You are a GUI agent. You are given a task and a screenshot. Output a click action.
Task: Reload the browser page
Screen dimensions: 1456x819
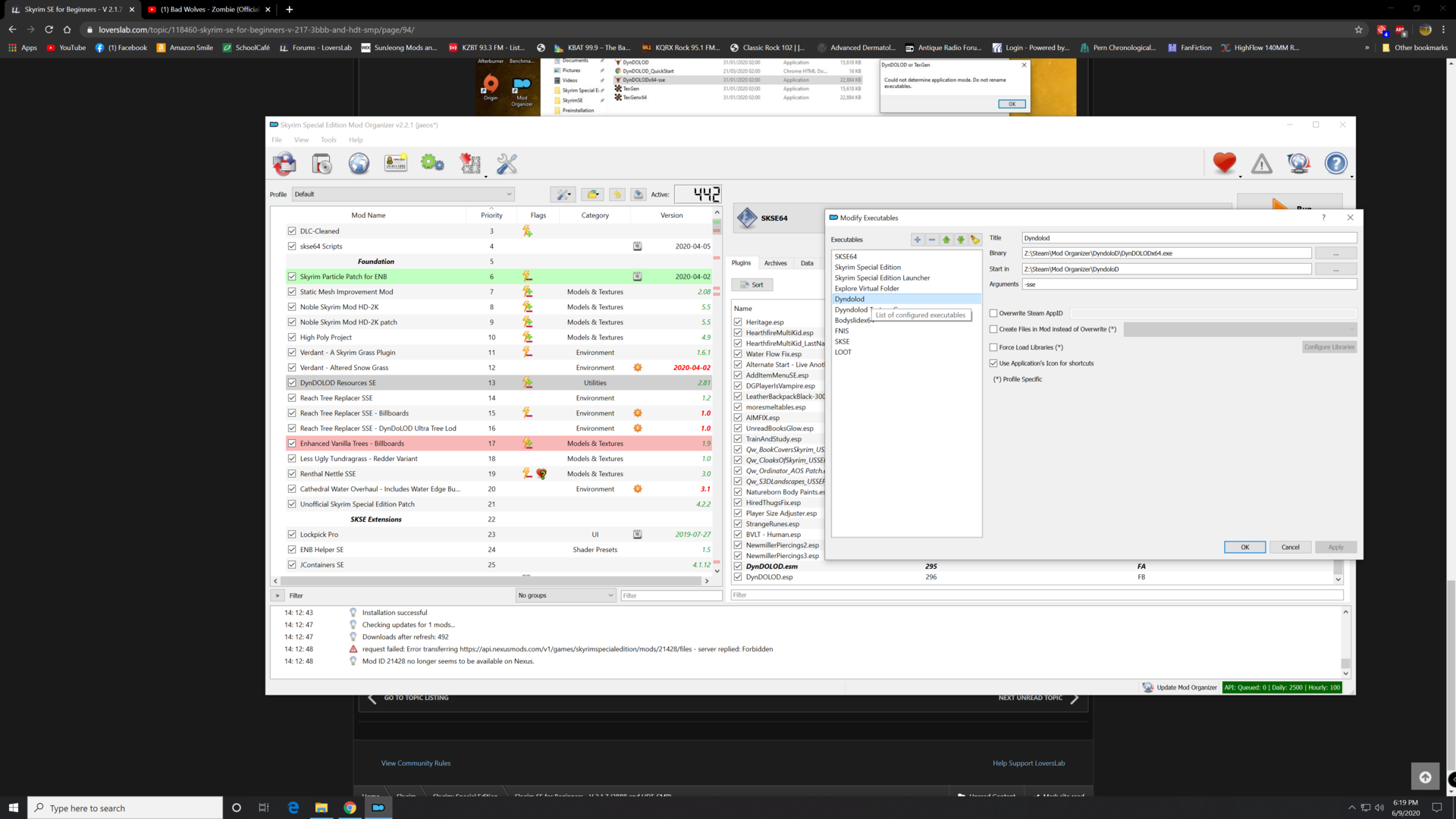(x=49, y=30)
